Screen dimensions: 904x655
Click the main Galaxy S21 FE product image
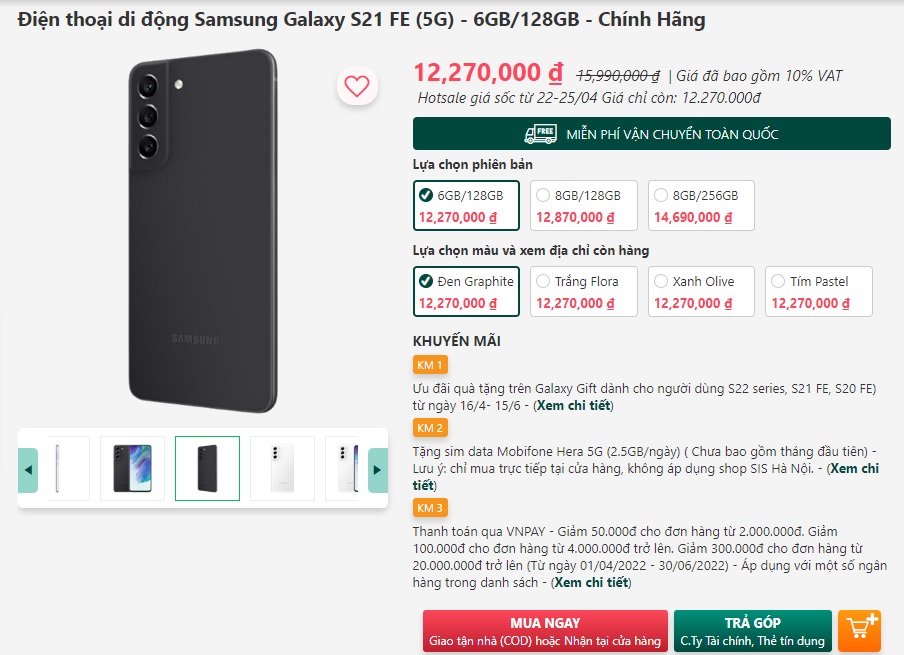(203, 230)
